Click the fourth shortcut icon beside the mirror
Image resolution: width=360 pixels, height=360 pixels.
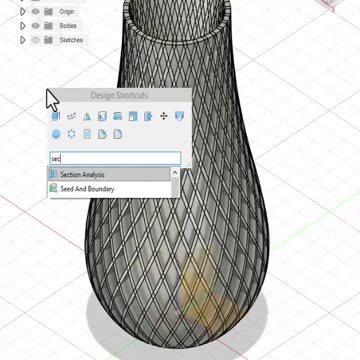(x=102, y=116)
